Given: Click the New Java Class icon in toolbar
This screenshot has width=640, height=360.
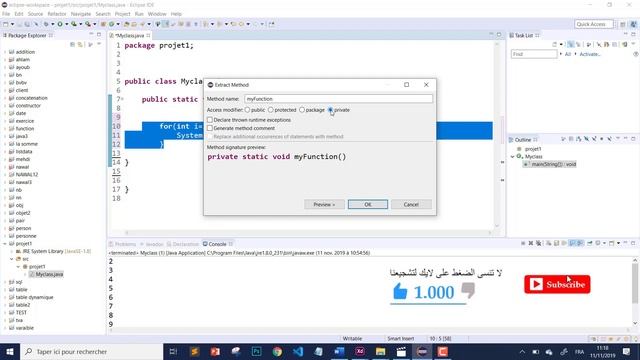Looking at the screenshot, I should 111,24.
